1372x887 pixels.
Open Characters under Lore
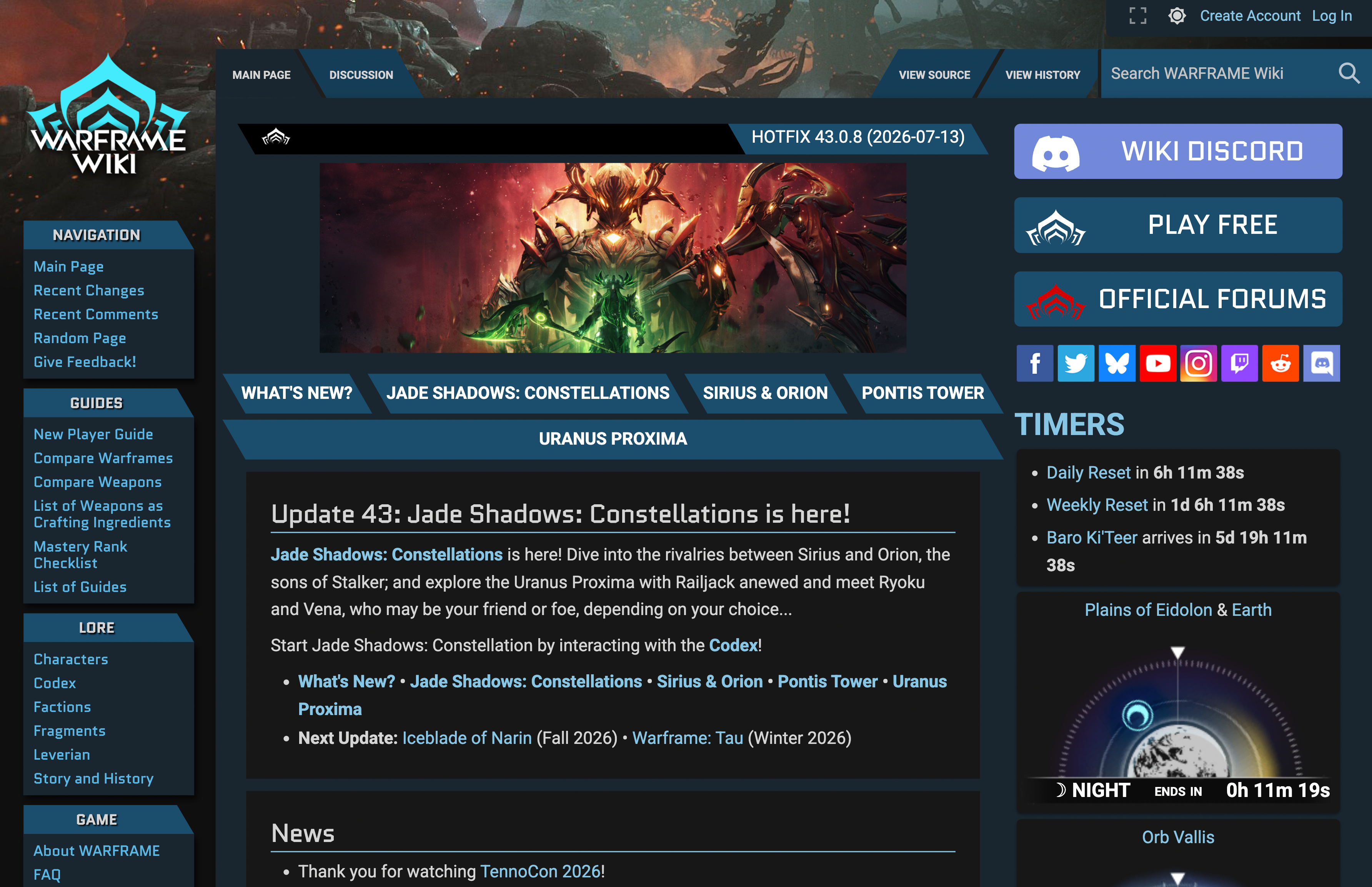click(x=71, y=660)
